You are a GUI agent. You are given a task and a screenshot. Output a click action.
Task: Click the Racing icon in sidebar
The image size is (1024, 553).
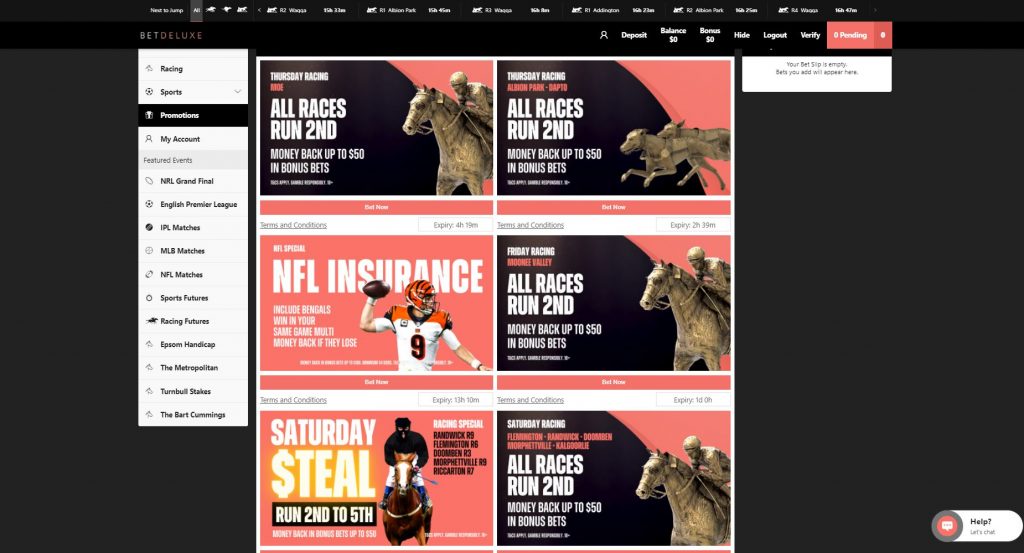[149, 69]
